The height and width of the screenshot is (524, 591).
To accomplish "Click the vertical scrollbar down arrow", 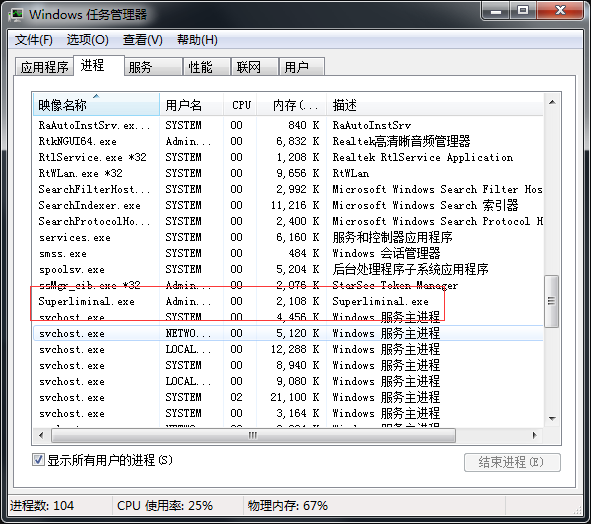I will coord(552,418).
